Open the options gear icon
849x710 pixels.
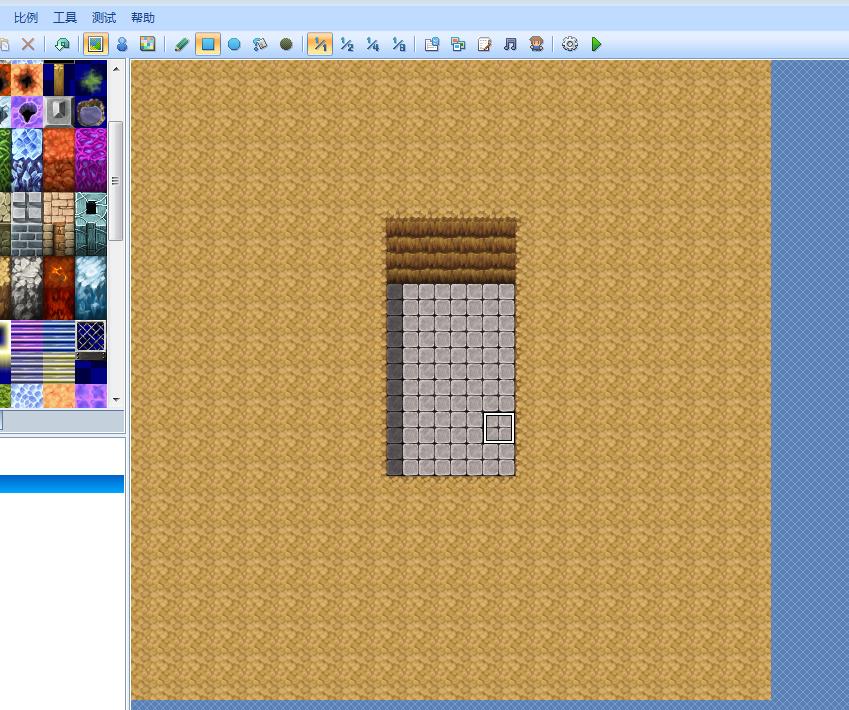pyautogui.click(x=570, y=44)
